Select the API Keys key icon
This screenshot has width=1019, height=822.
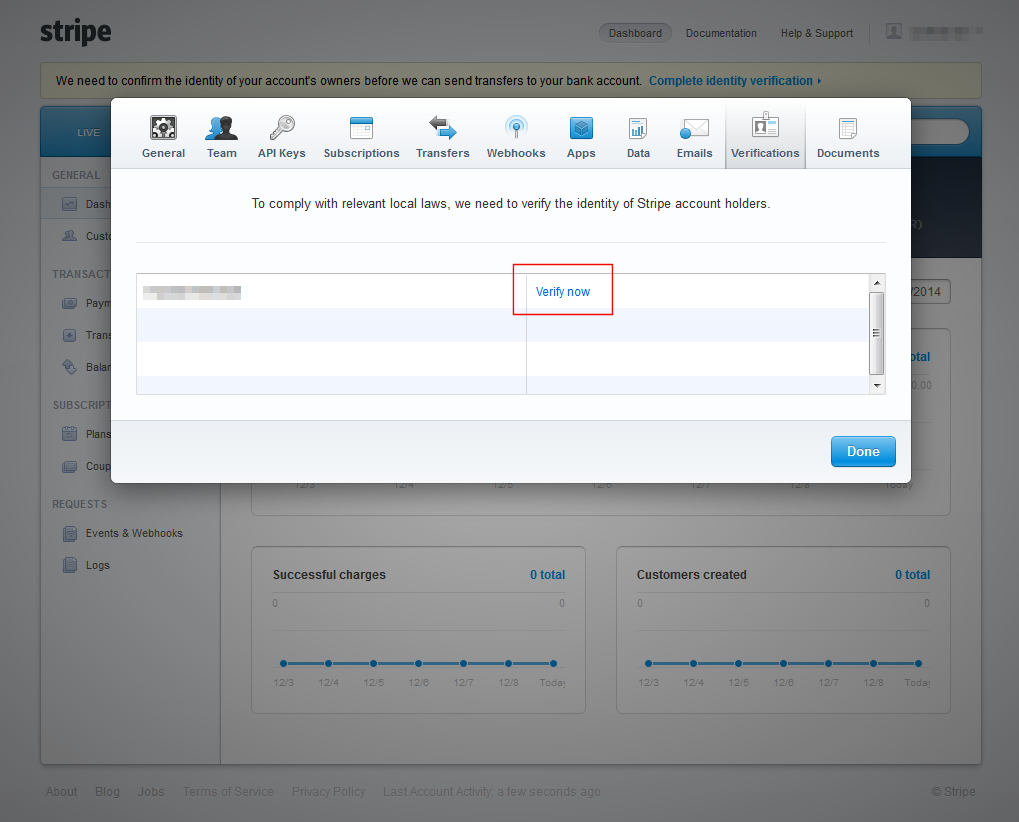coord(282,127)
